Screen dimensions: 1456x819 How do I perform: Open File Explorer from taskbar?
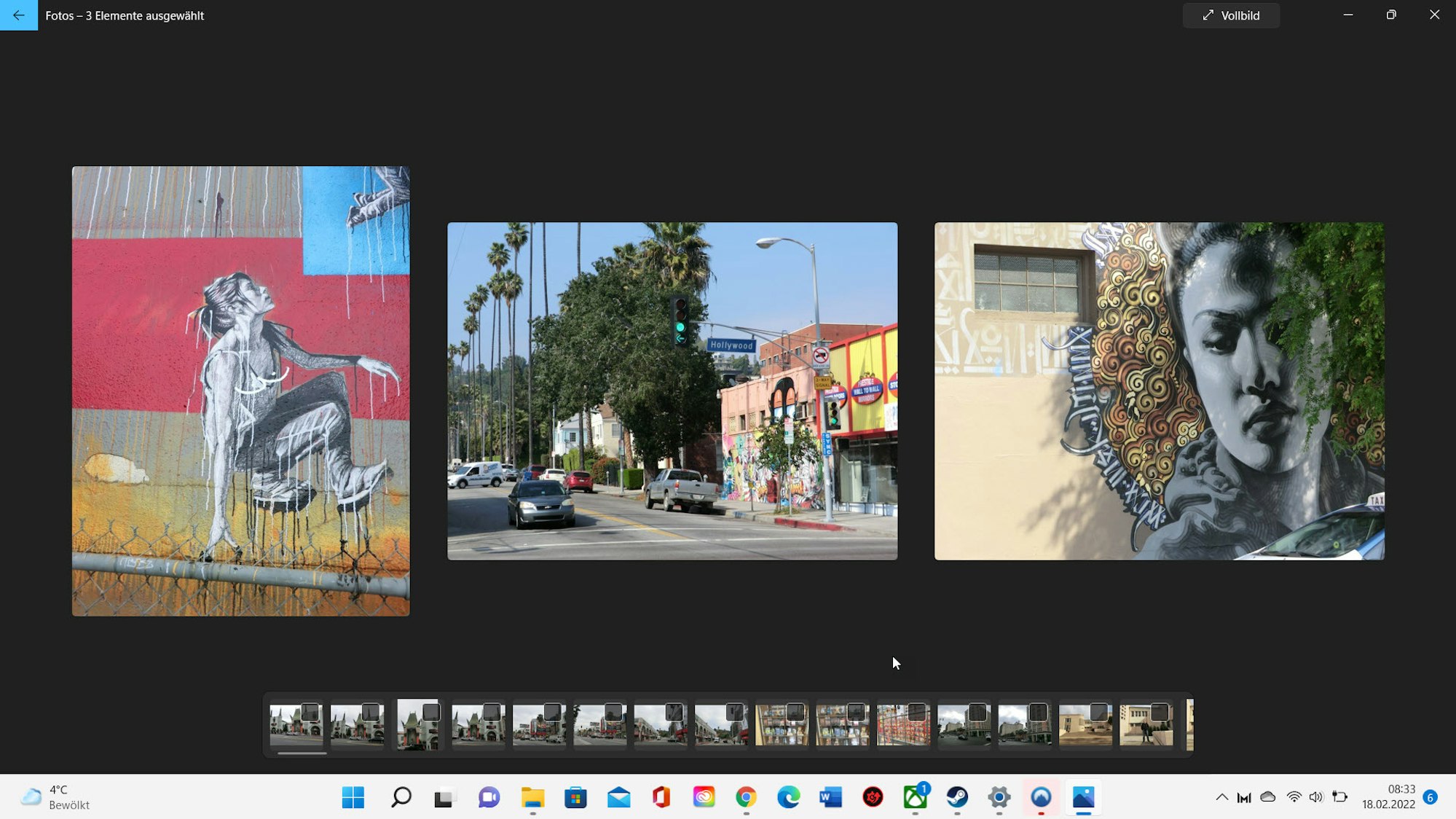pyautogui.click(x=532, y=797)
